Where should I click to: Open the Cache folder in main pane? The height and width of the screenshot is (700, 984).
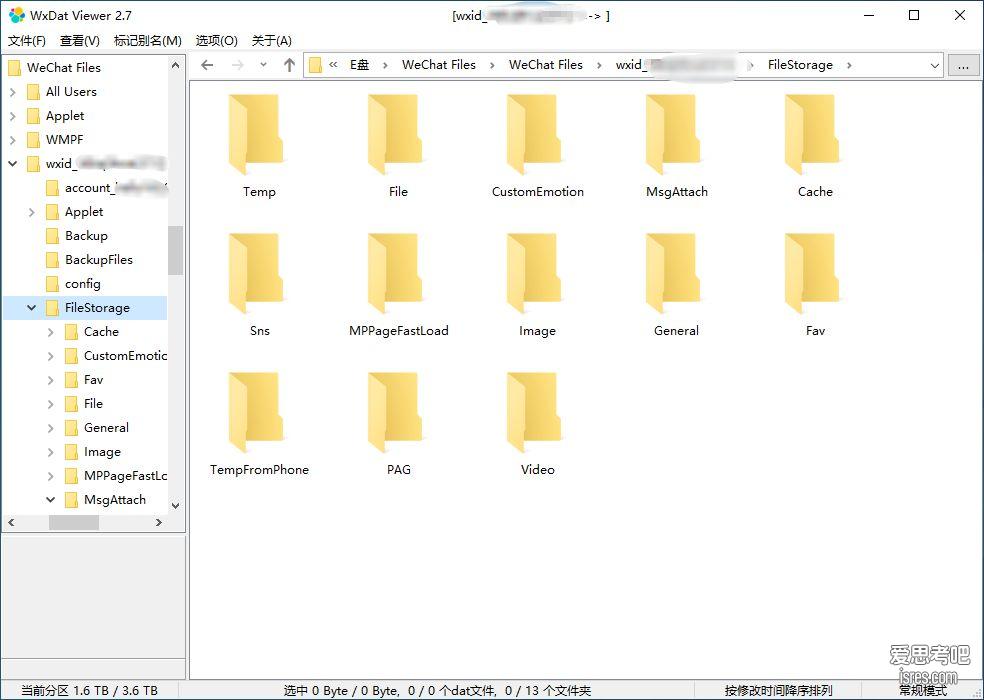coord(813,135)
